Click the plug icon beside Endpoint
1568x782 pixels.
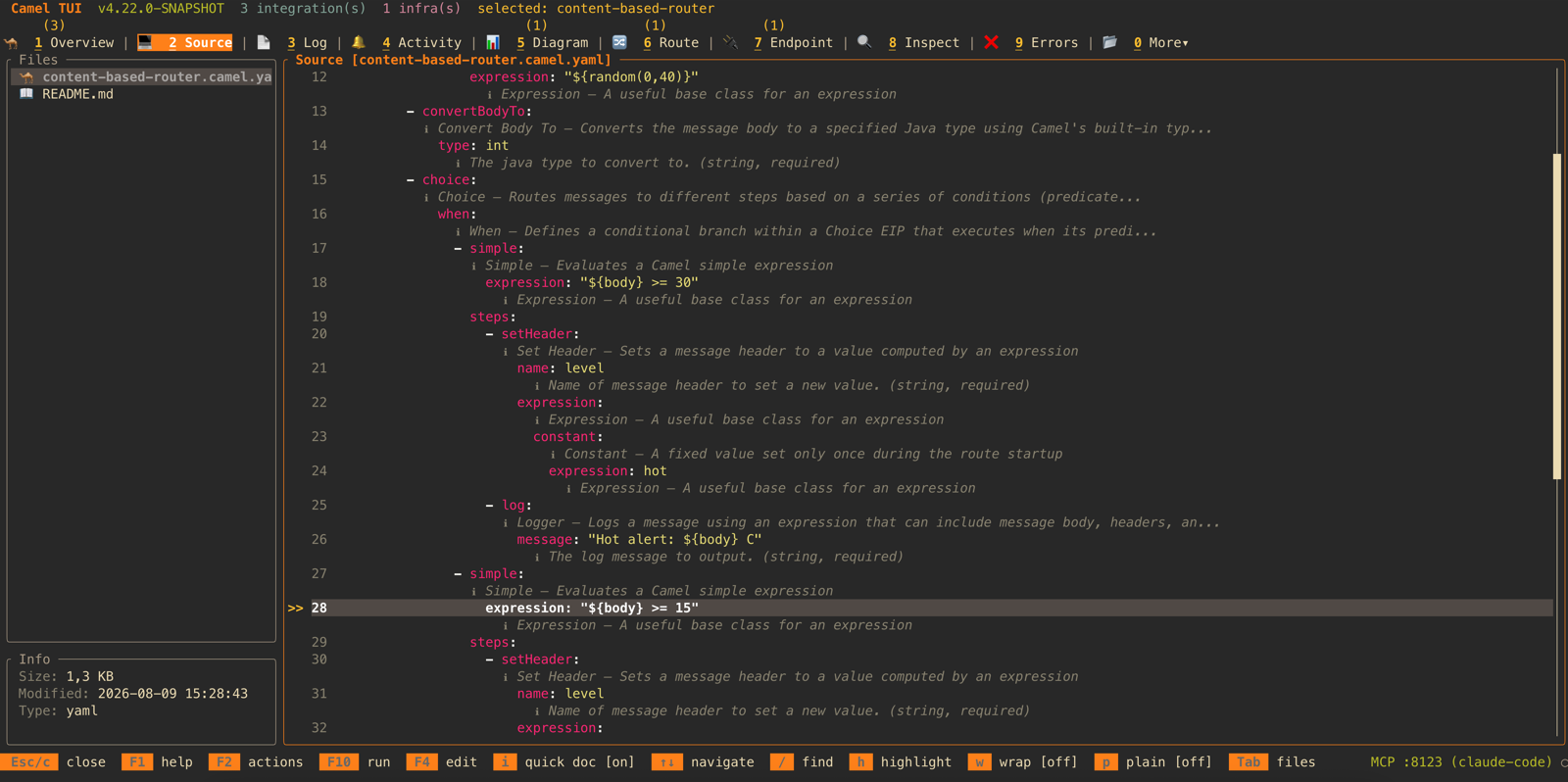tap(731, 43)
